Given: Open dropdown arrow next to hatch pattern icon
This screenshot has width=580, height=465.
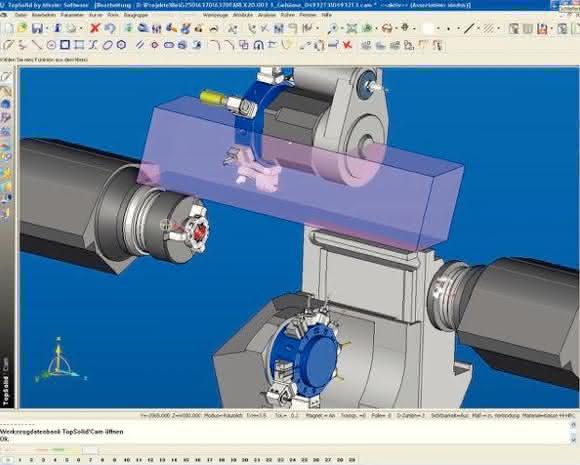Looking at the screenshot, I should point(498,28).
